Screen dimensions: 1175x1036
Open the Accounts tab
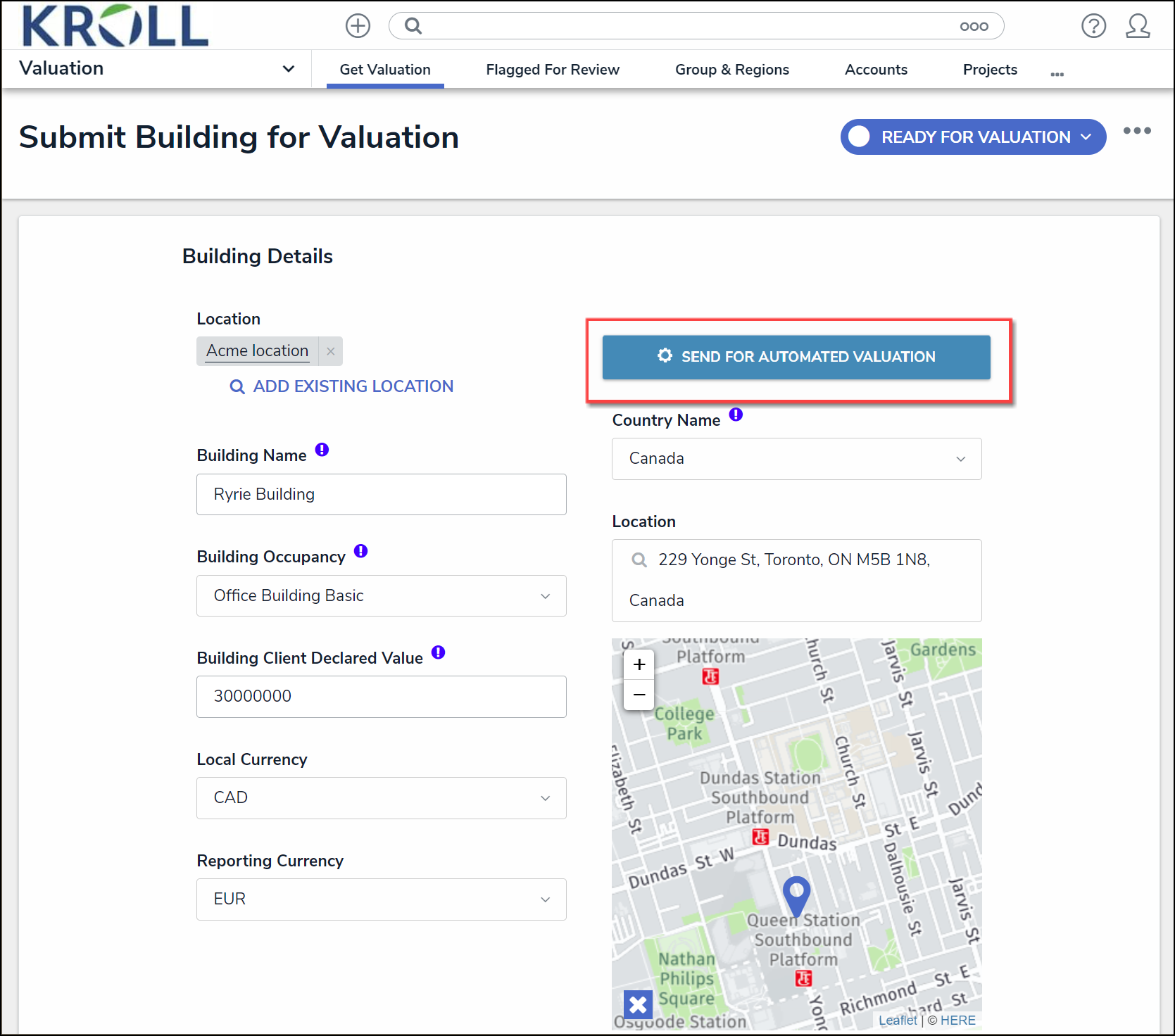(876, 70)
